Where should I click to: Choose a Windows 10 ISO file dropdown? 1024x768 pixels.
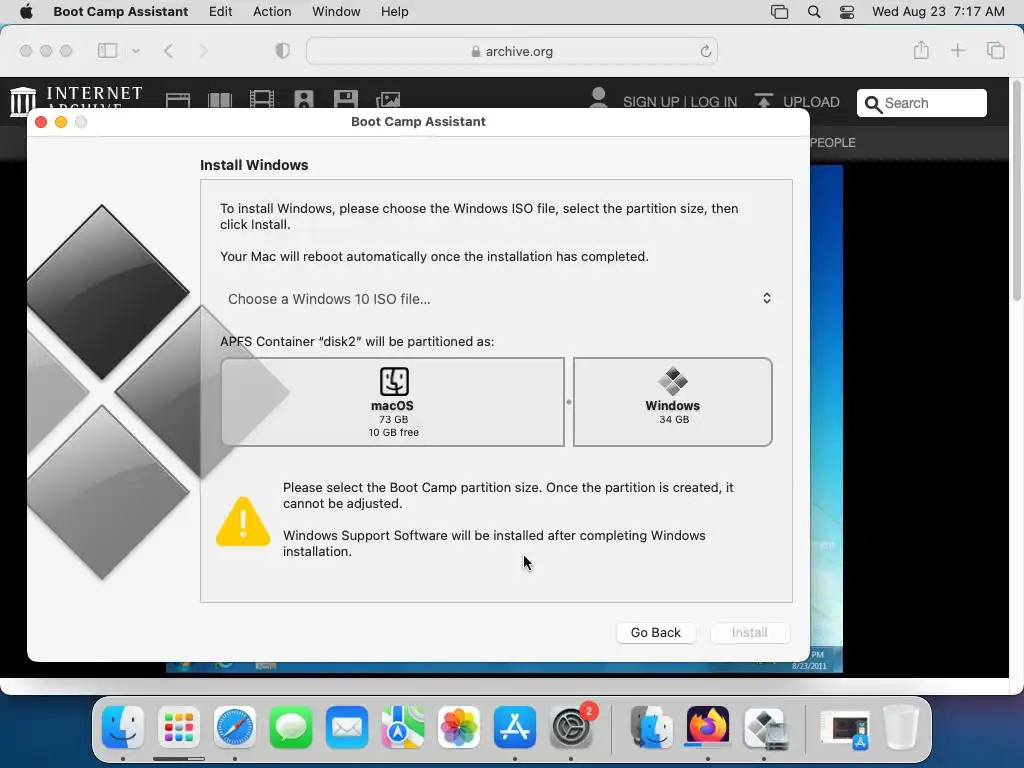[500, 298]
